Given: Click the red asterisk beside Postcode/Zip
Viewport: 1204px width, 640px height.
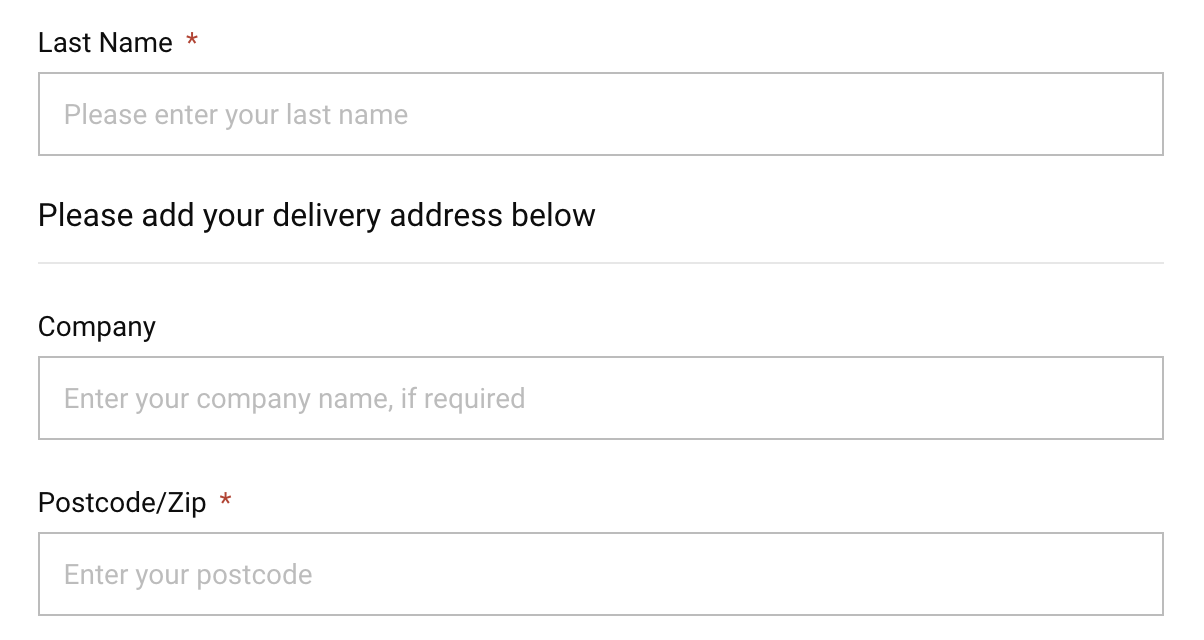Looking at the screenshot, I should (226, 500).
